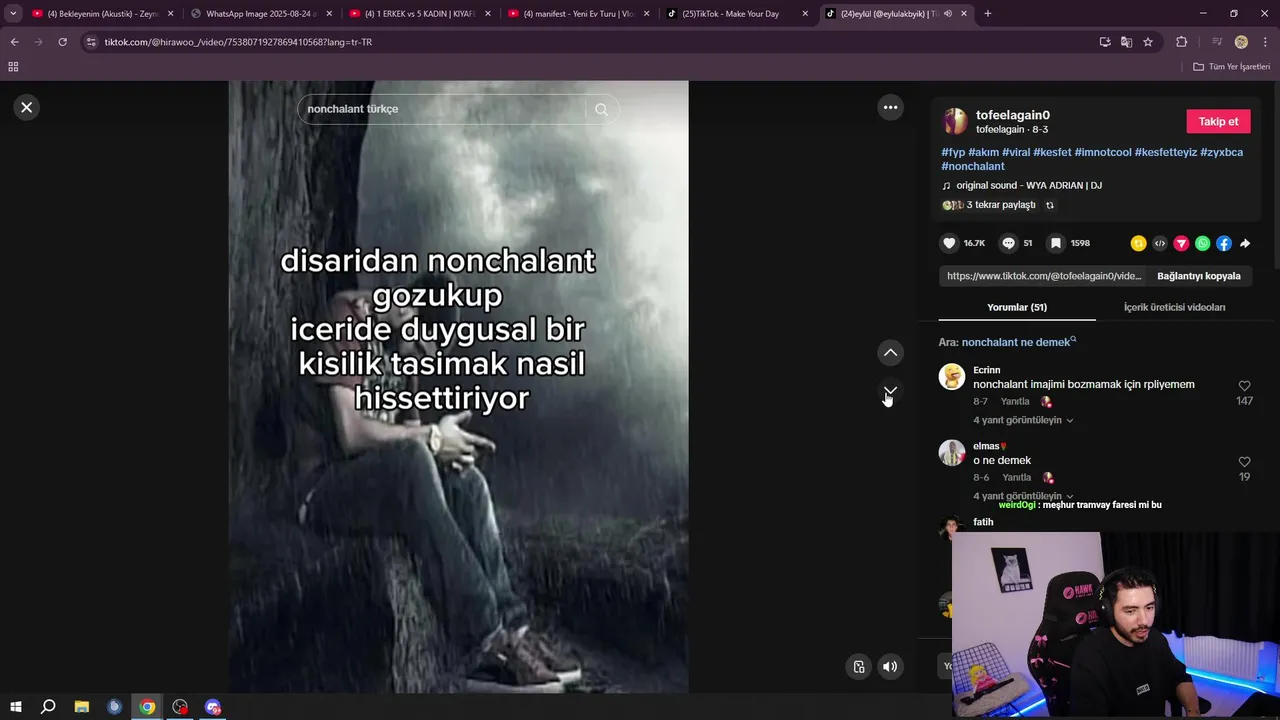Open original sound - WYA ADRIAN link
This screenshot has height=720, width=1280.
click(1029, 185)
